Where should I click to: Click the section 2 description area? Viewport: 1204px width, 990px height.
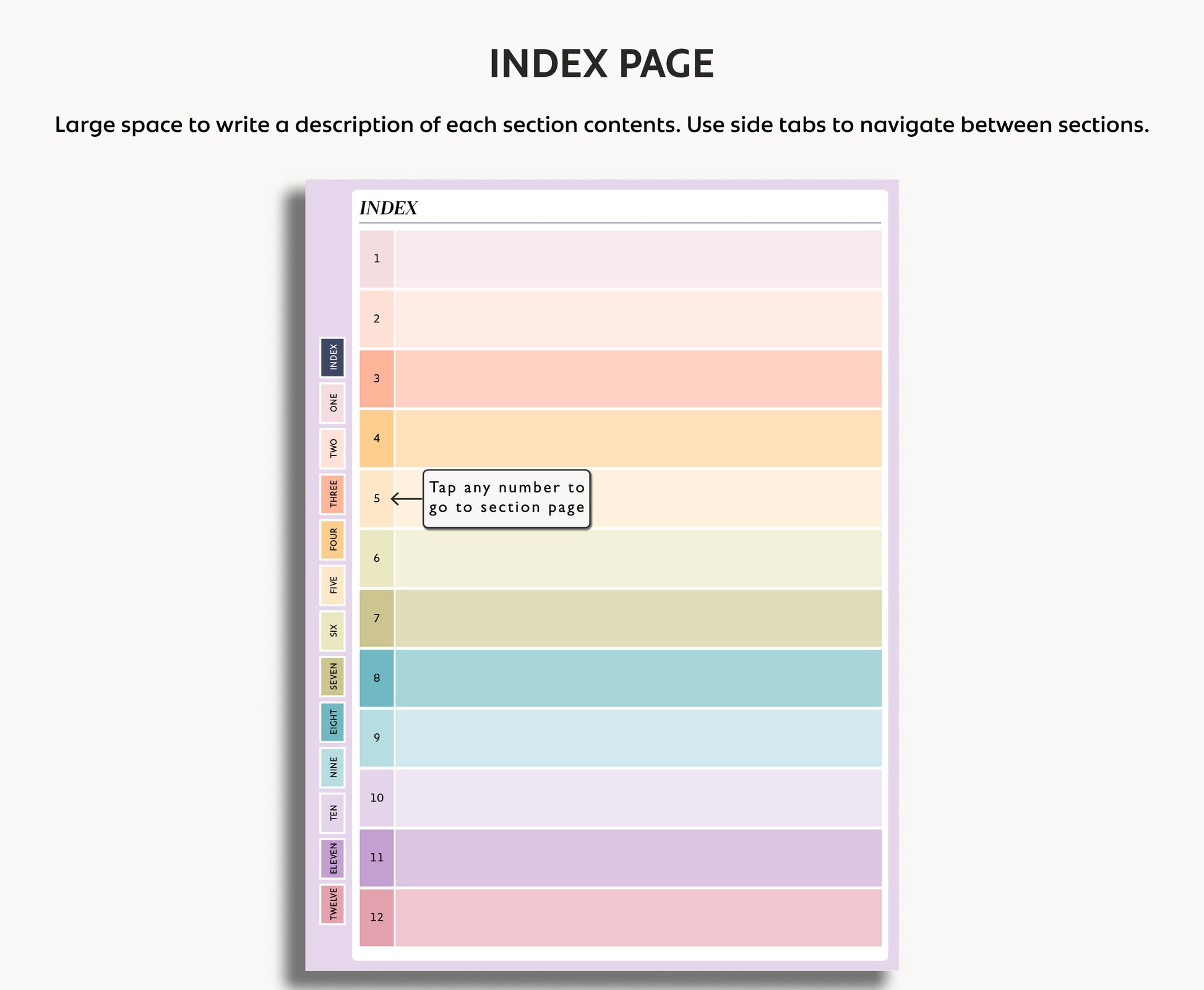coord(638,319)
